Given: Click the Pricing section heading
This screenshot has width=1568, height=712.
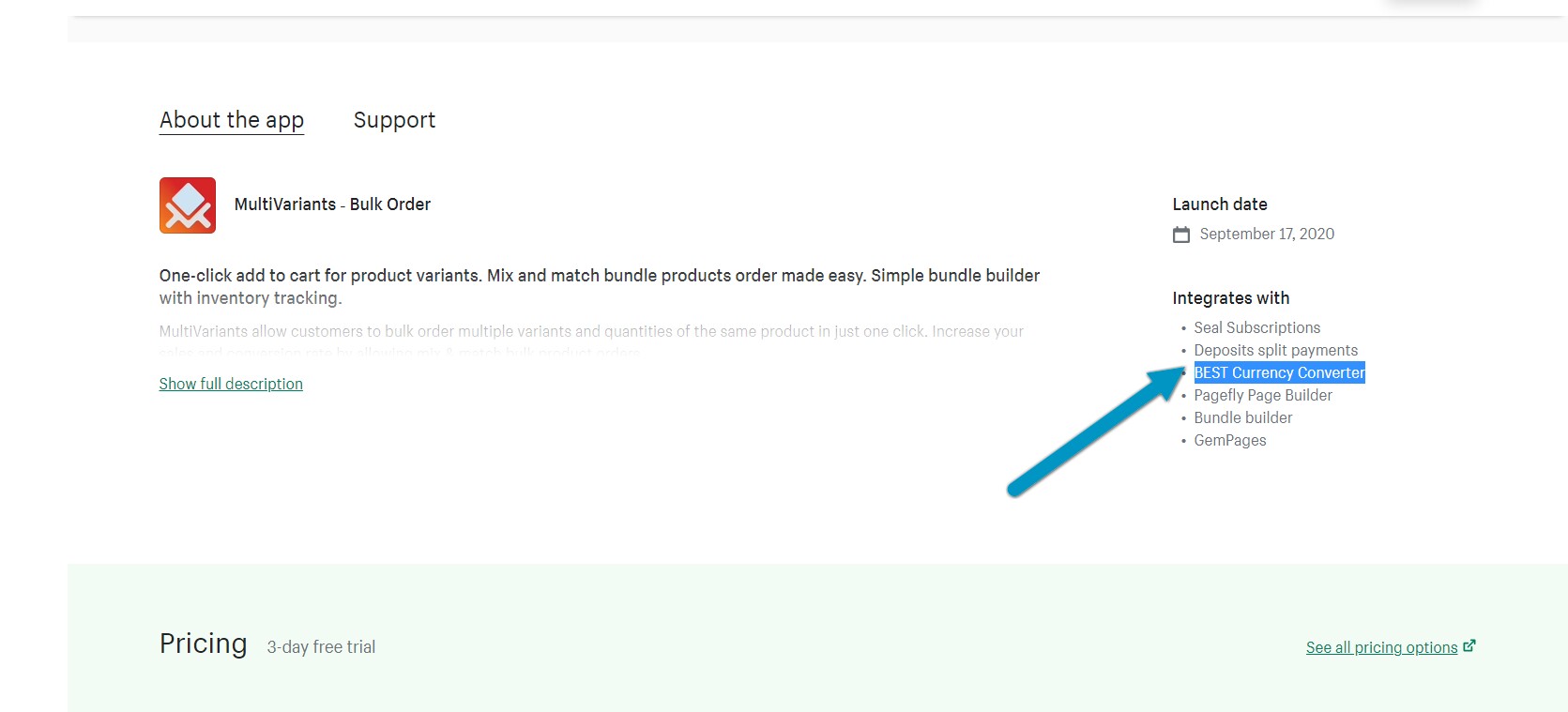Looking at the screenshot, I should point(204,644).
